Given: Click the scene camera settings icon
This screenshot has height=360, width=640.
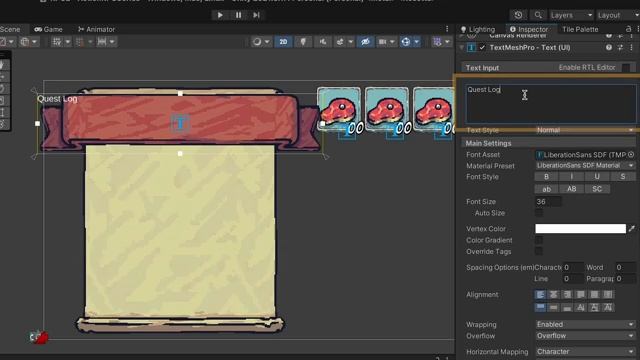Looking at the screenshot, I should point(382,42).
